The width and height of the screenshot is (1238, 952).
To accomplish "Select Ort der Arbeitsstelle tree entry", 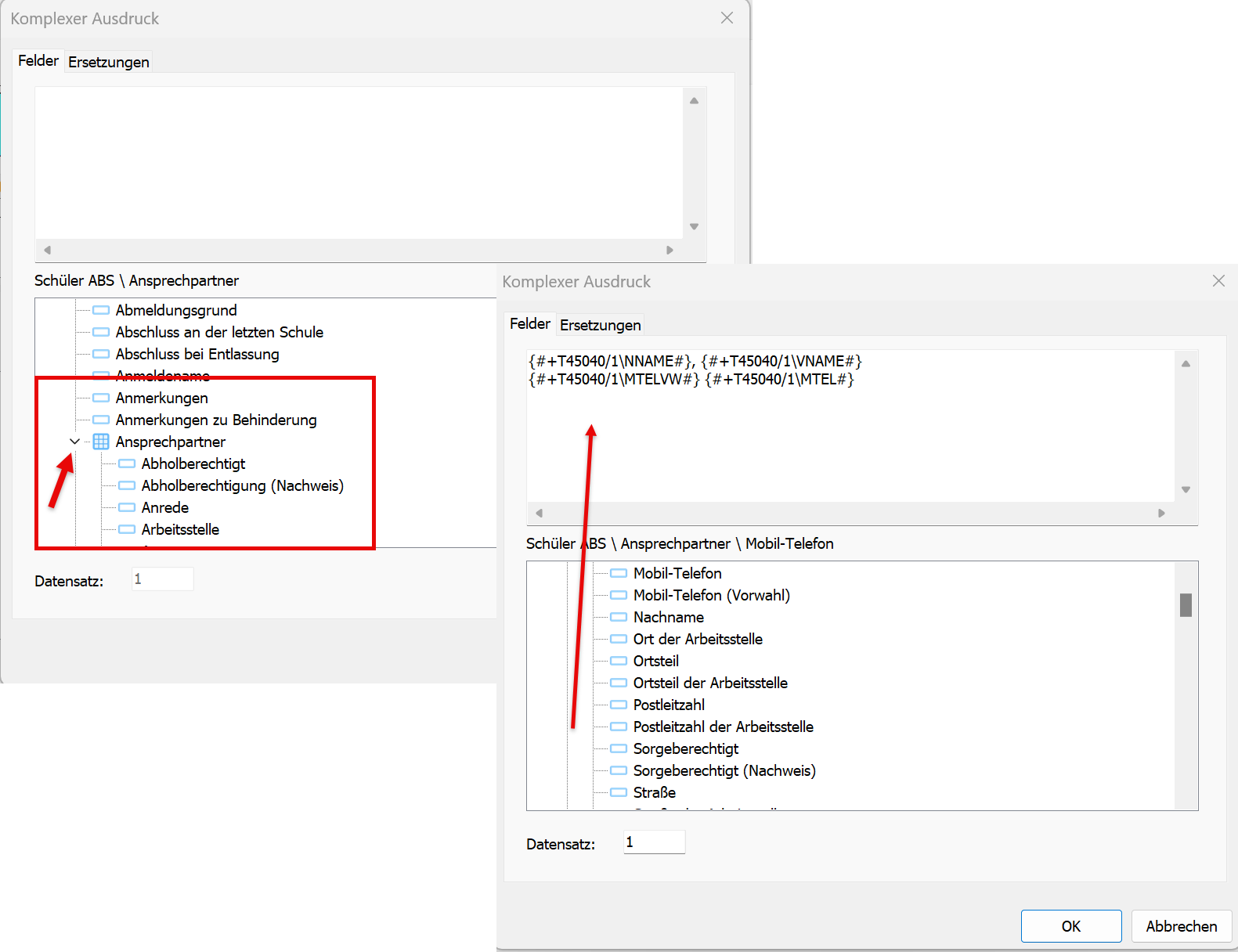I will point(698,639).
